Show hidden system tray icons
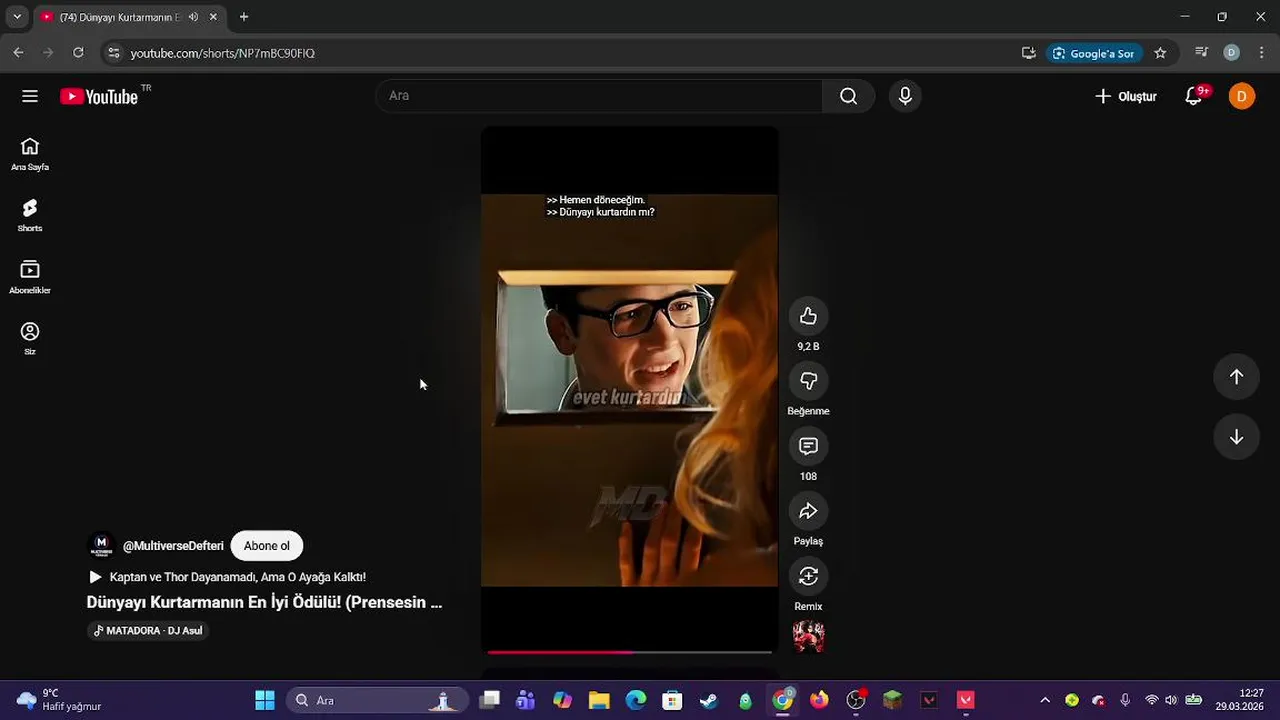This screenshot has height=720, width=1280. [1045, 700]
